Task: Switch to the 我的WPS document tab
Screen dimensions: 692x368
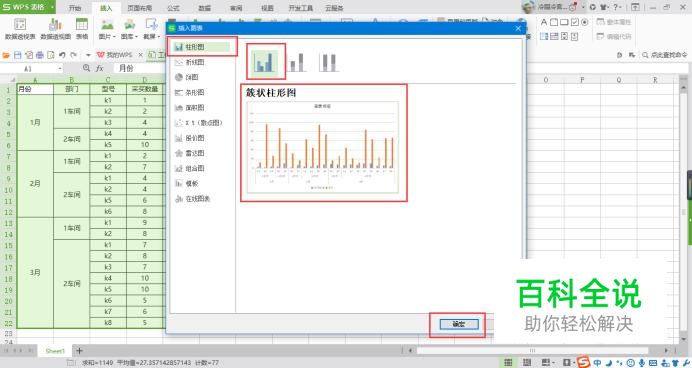Action: tap(115, 55)
